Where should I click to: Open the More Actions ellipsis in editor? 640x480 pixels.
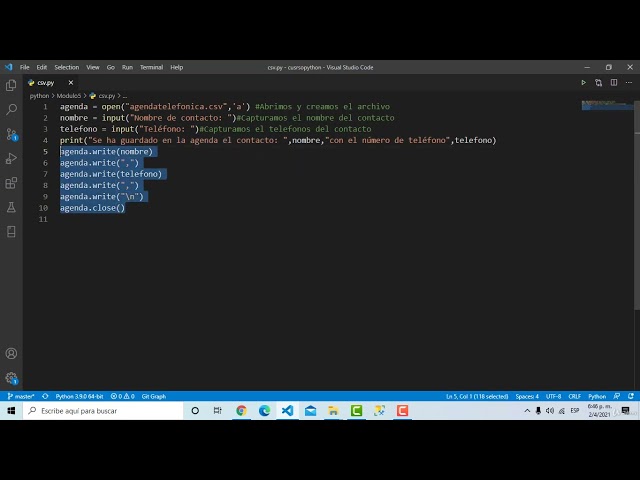629,82
